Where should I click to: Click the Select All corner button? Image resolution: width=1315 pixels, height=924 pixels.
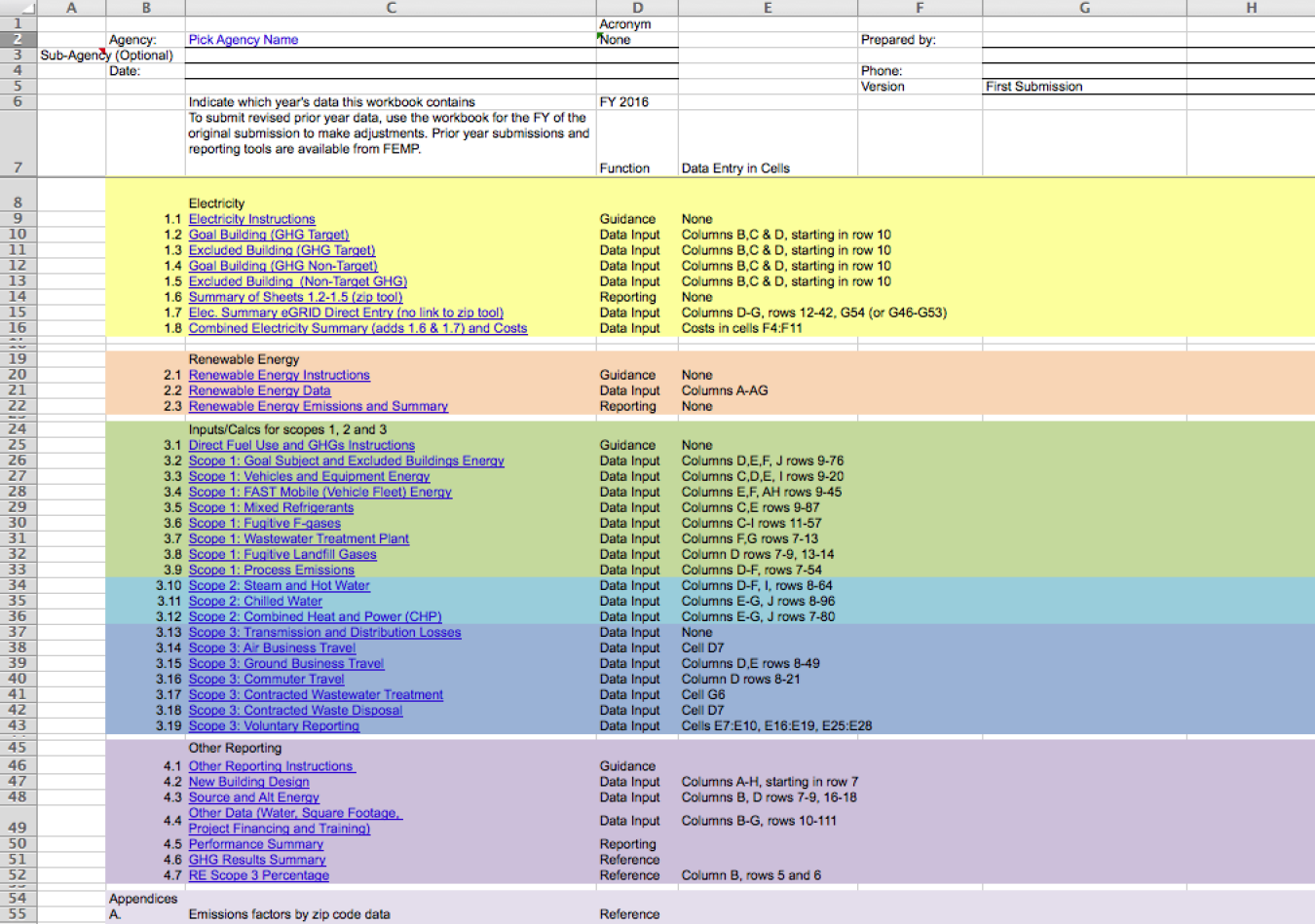pyautogui.click(x=18, y=8)
